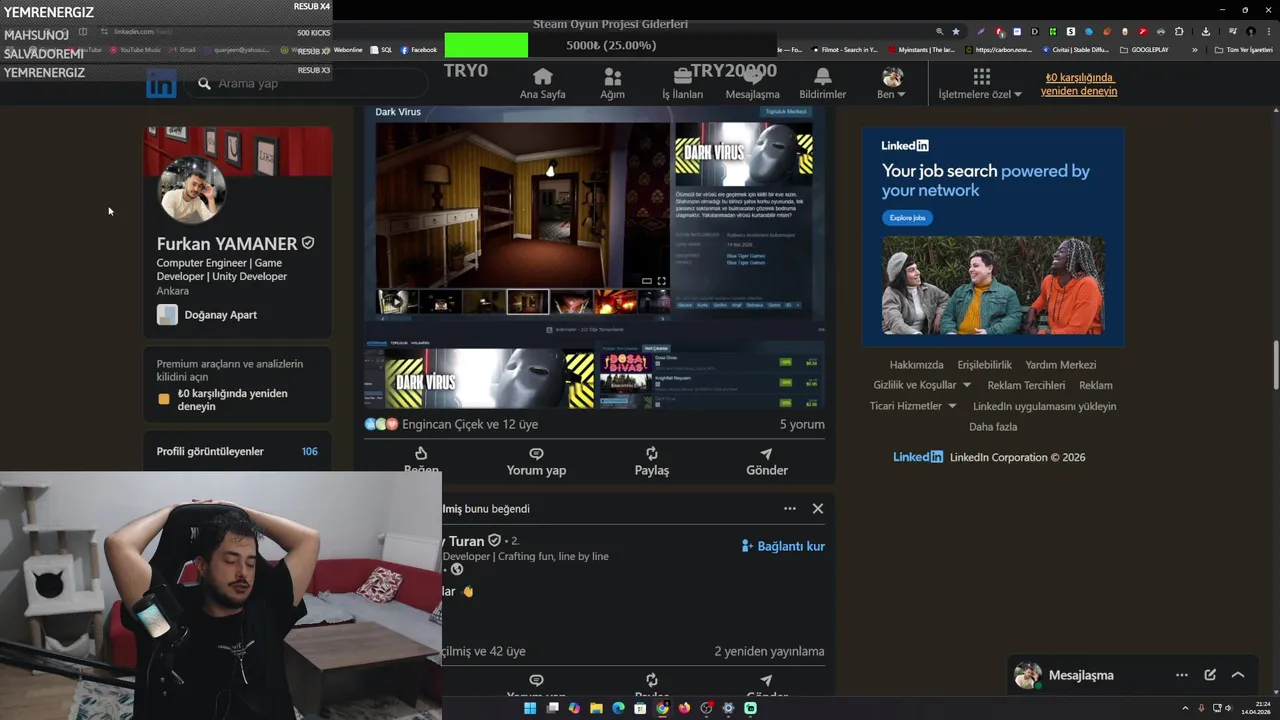The height and width of the screenshot is (720, 1280).
Task: Open Furkan YAMANER profile name
Action: coord(227,243)
